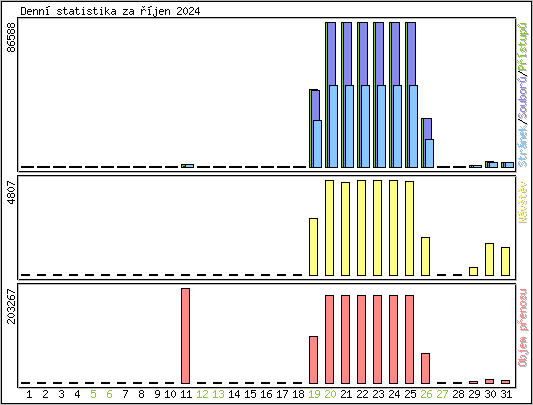Click day 5 on the x-axis
This screenshot has width=533, height=405.
click(93, 394)
